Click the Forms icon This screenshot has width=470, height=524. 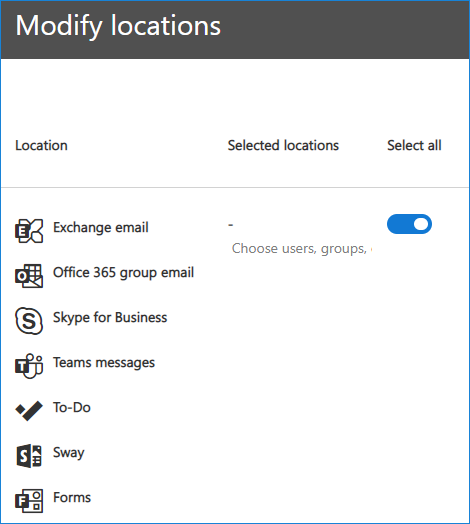coord(29,501)
